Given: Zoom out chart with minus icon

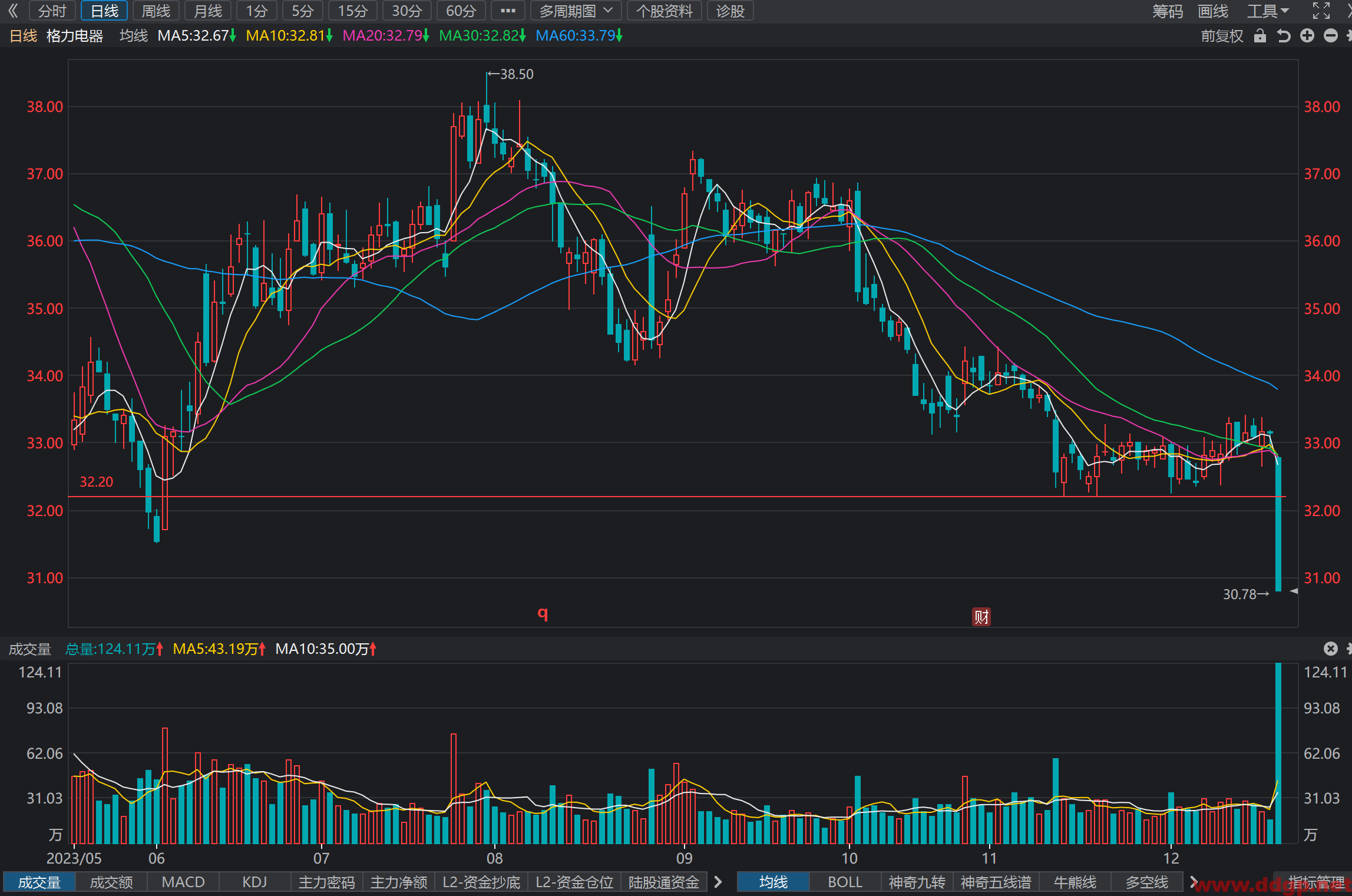Looking at the screenshot, I should [x=1331, y=36].
